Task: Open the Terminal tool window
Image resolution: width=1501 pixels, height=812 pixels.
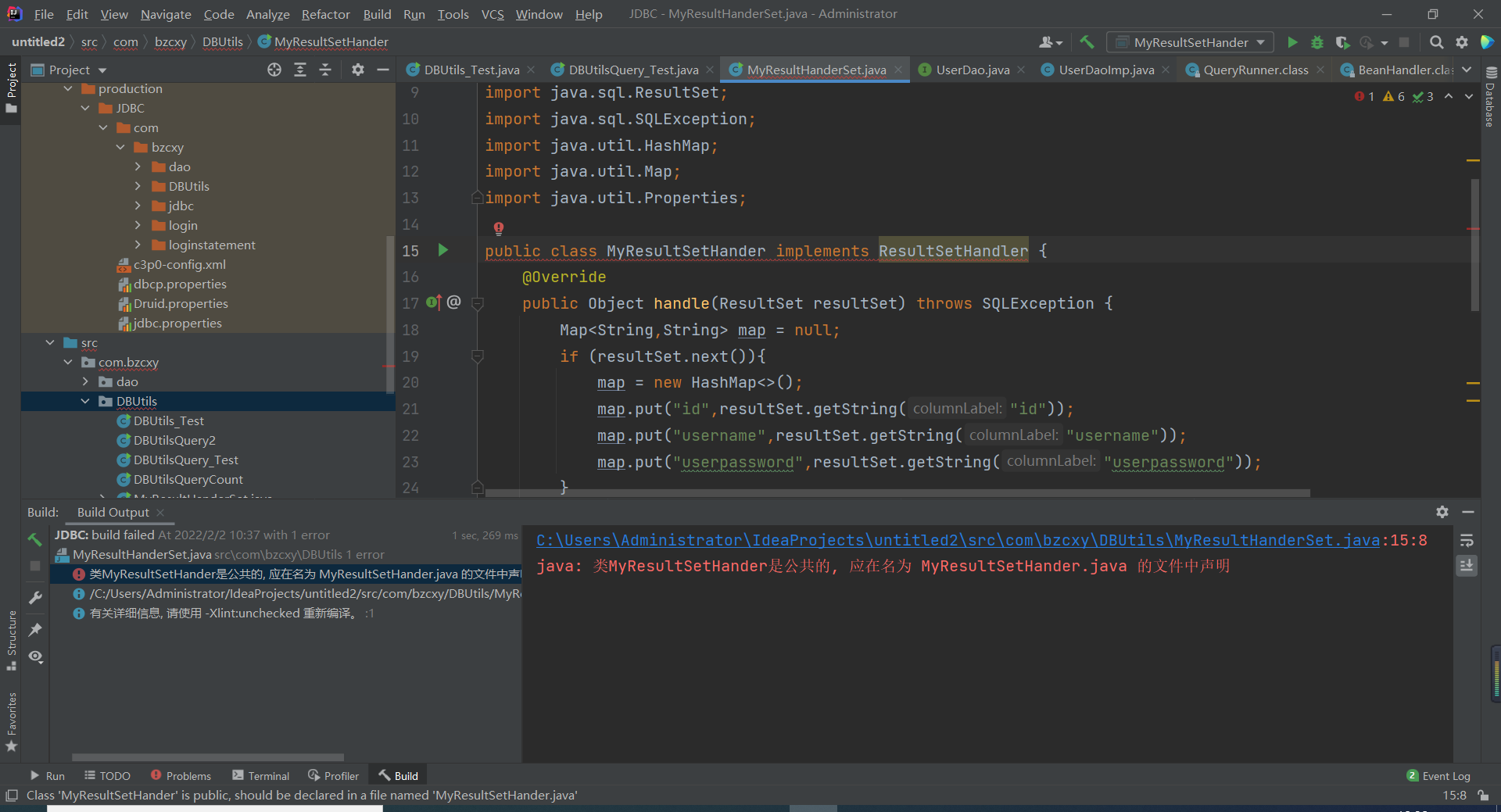Action: 261,775
